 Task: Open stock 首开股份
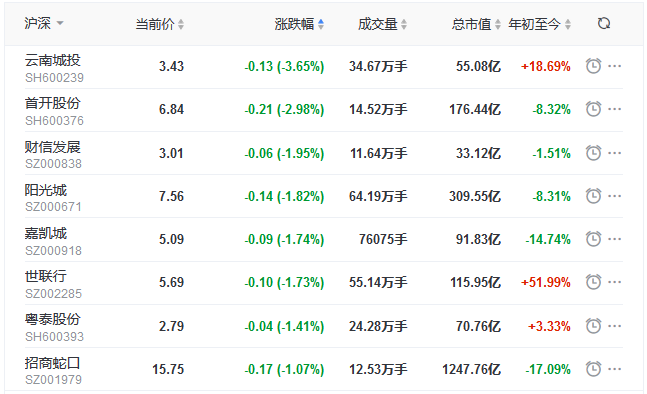pyautogui.click(x=52, y=103)
